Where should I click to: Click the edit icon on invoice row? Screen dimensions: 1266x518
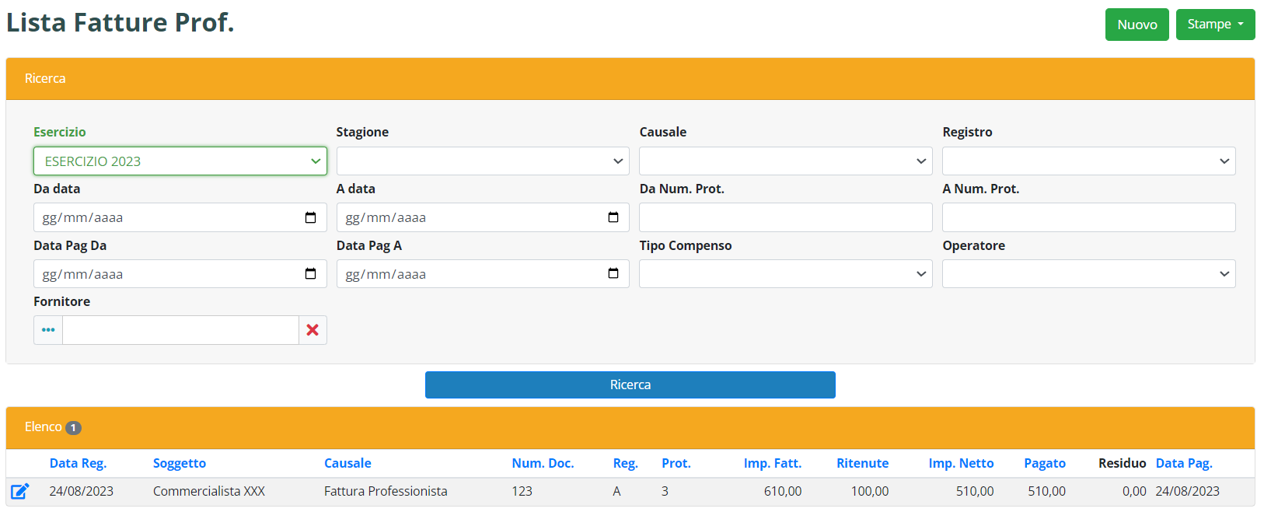(x=20, y=491)
